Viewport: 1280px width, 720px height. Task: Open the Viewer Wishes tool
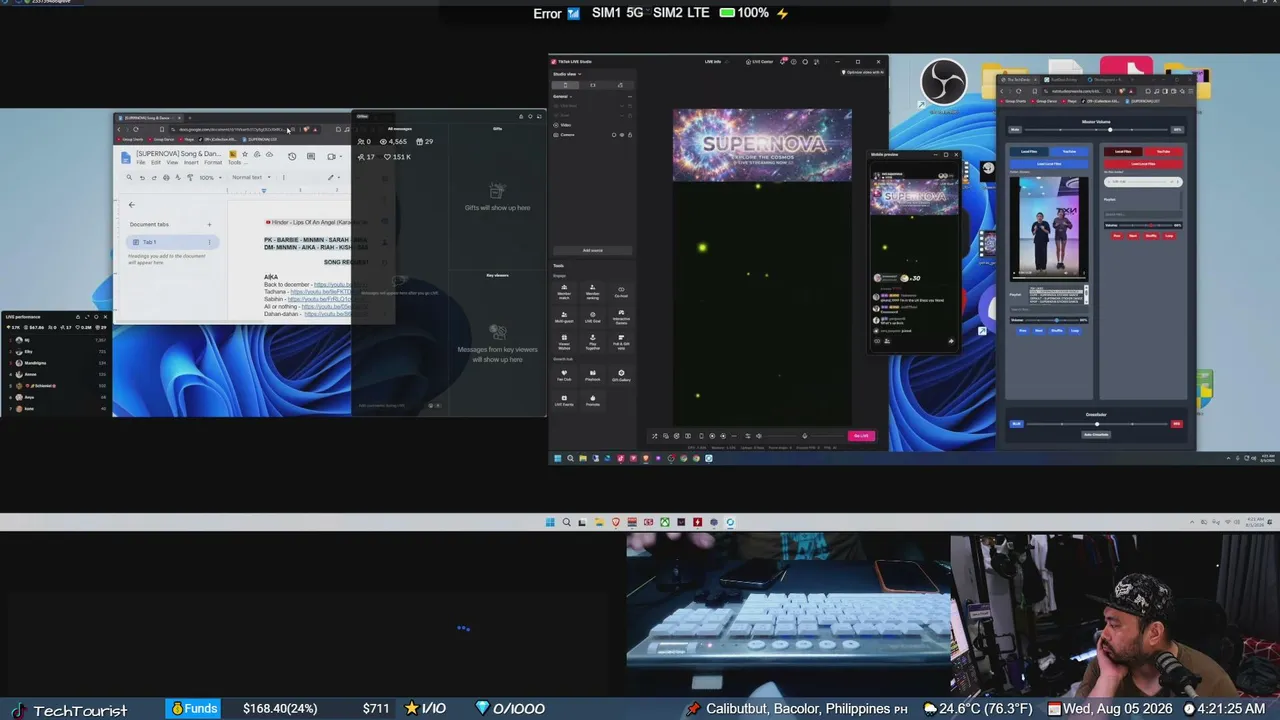point(564,341)
